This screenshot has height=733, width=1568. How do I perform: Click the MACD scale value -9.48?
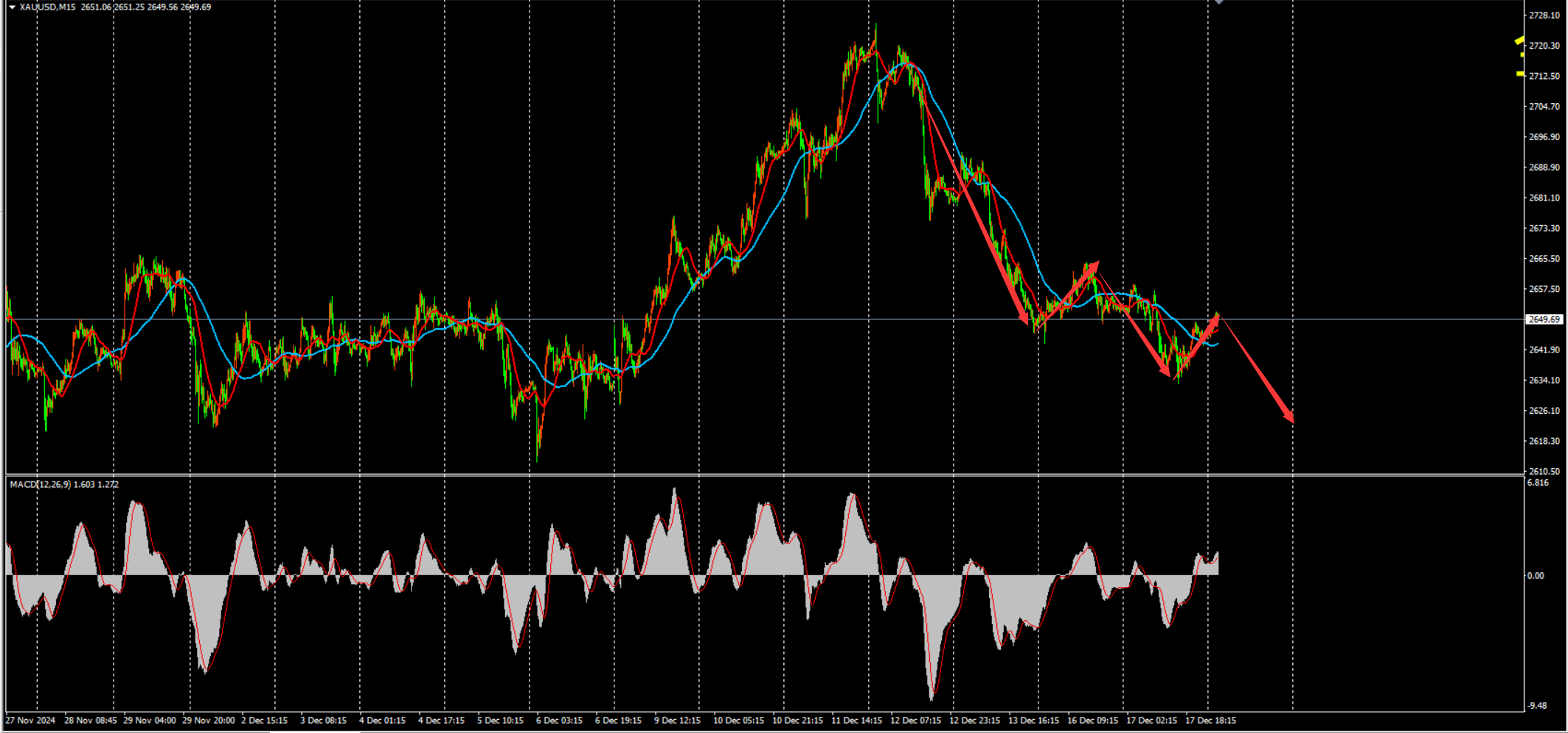tap(1537, 706)
